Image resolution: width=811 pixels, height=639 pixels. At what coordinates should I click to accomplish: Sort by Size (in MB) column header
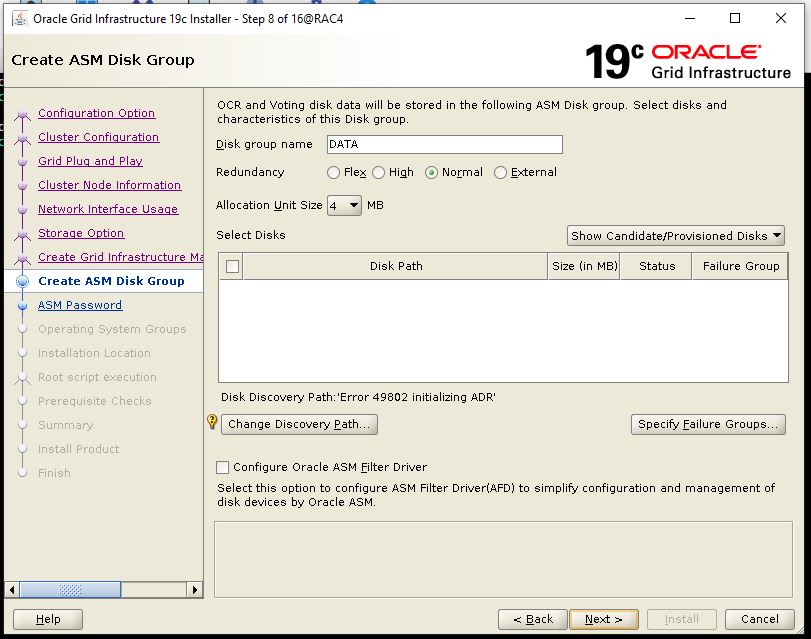click(584, 266)
